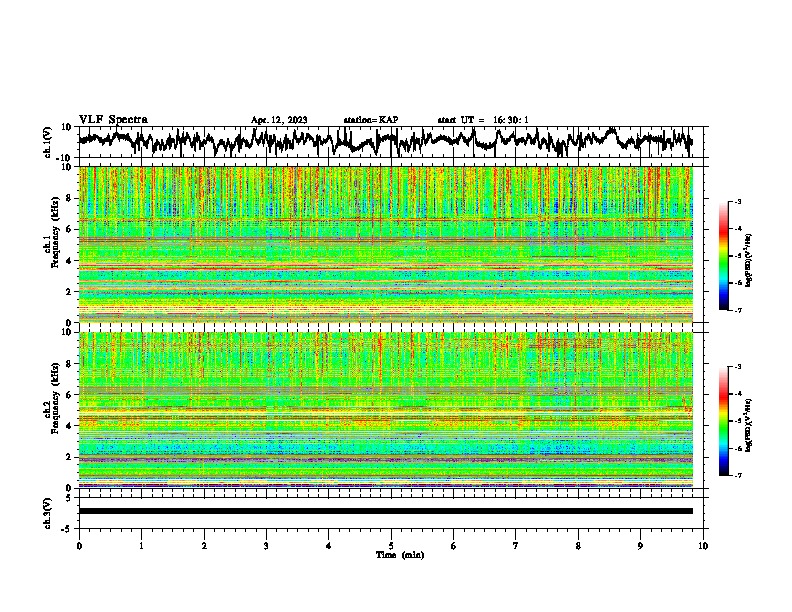The height and width of the screenshot is (612, 792).
Task: Click the color scale bar beside ch.1 spectrogram
Action: point(723,256)
